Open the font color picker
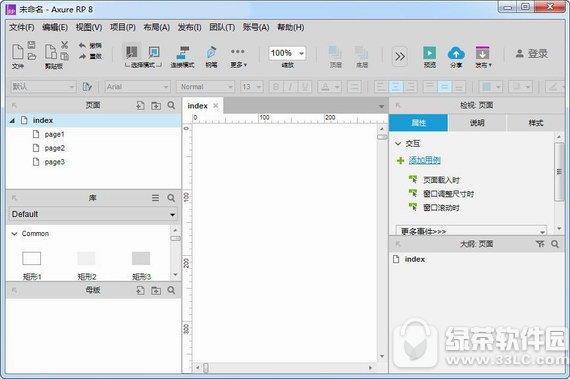570x379 pixels. pyautogui.click(x=329, y=87)
